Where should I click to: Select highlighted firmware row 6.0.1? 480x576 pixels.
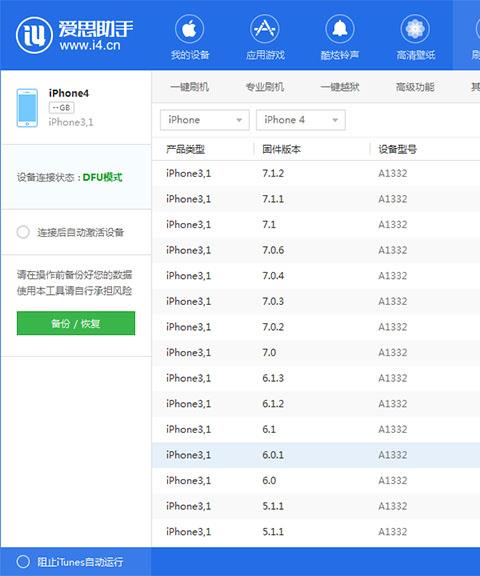coord(316,455)
